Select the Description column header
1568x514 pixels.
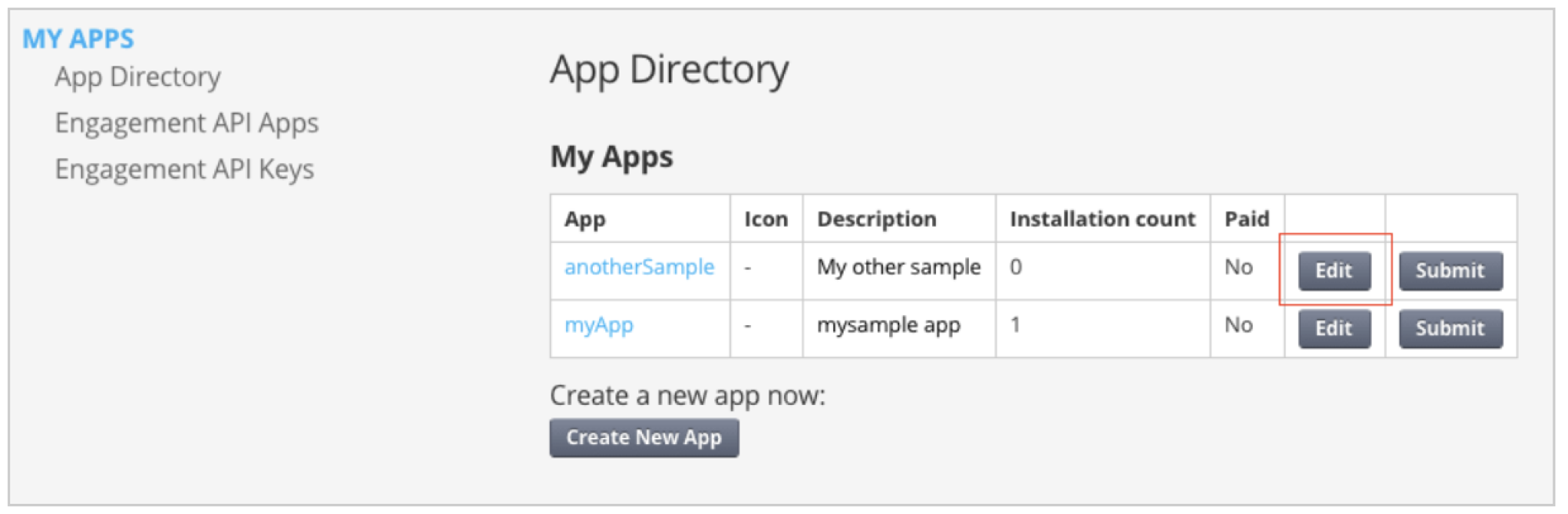(877, 219)
